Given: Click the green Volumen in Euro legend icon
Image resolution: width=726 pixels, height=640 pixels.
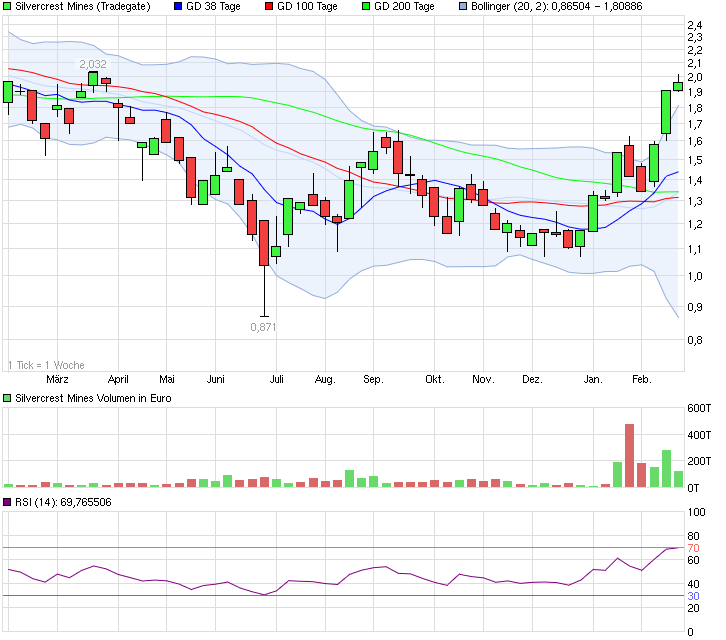Looking at the screenshot, I should 8,398.
